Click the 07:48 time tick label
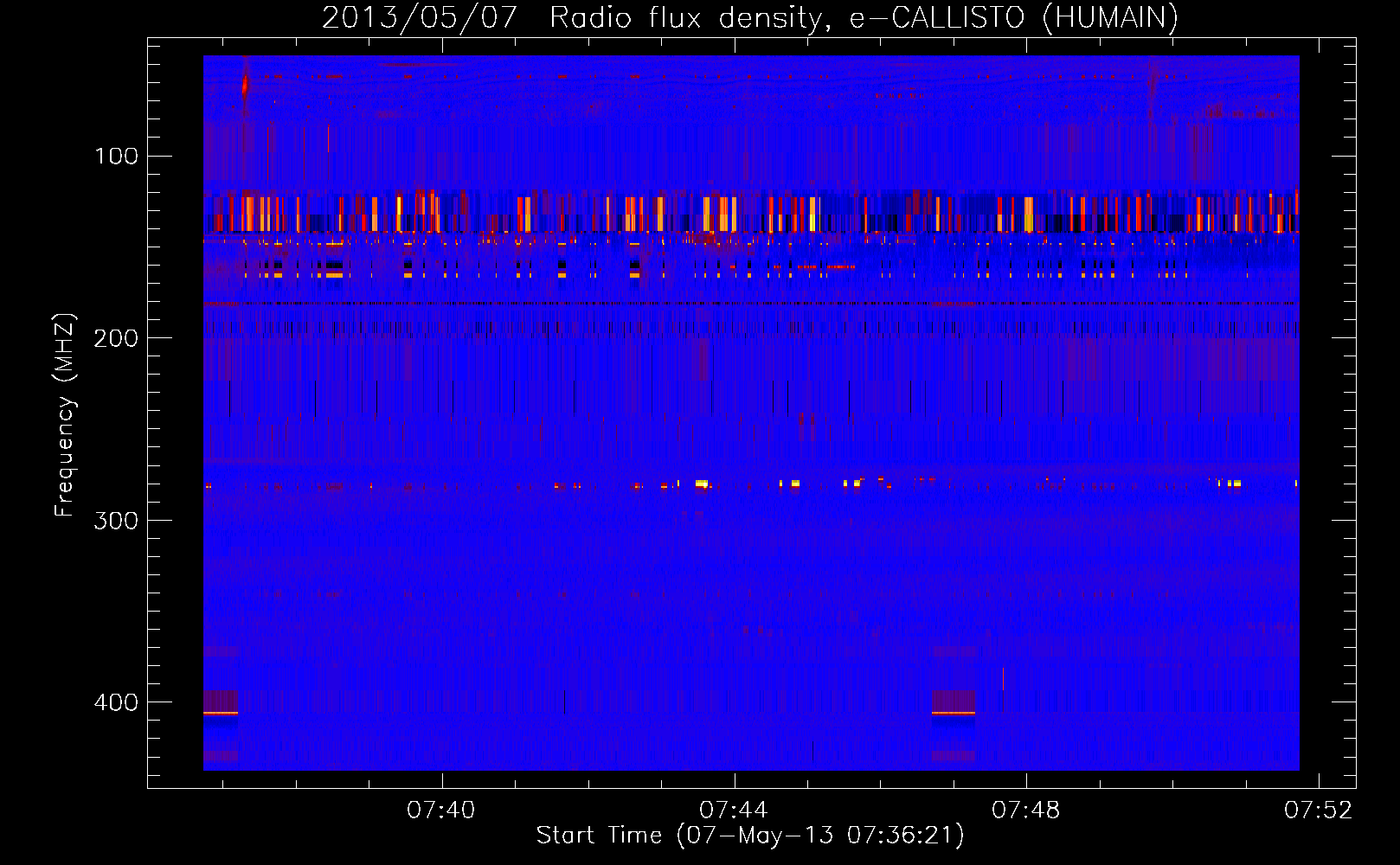1400x865 pixels. [x=1026, y=811]
